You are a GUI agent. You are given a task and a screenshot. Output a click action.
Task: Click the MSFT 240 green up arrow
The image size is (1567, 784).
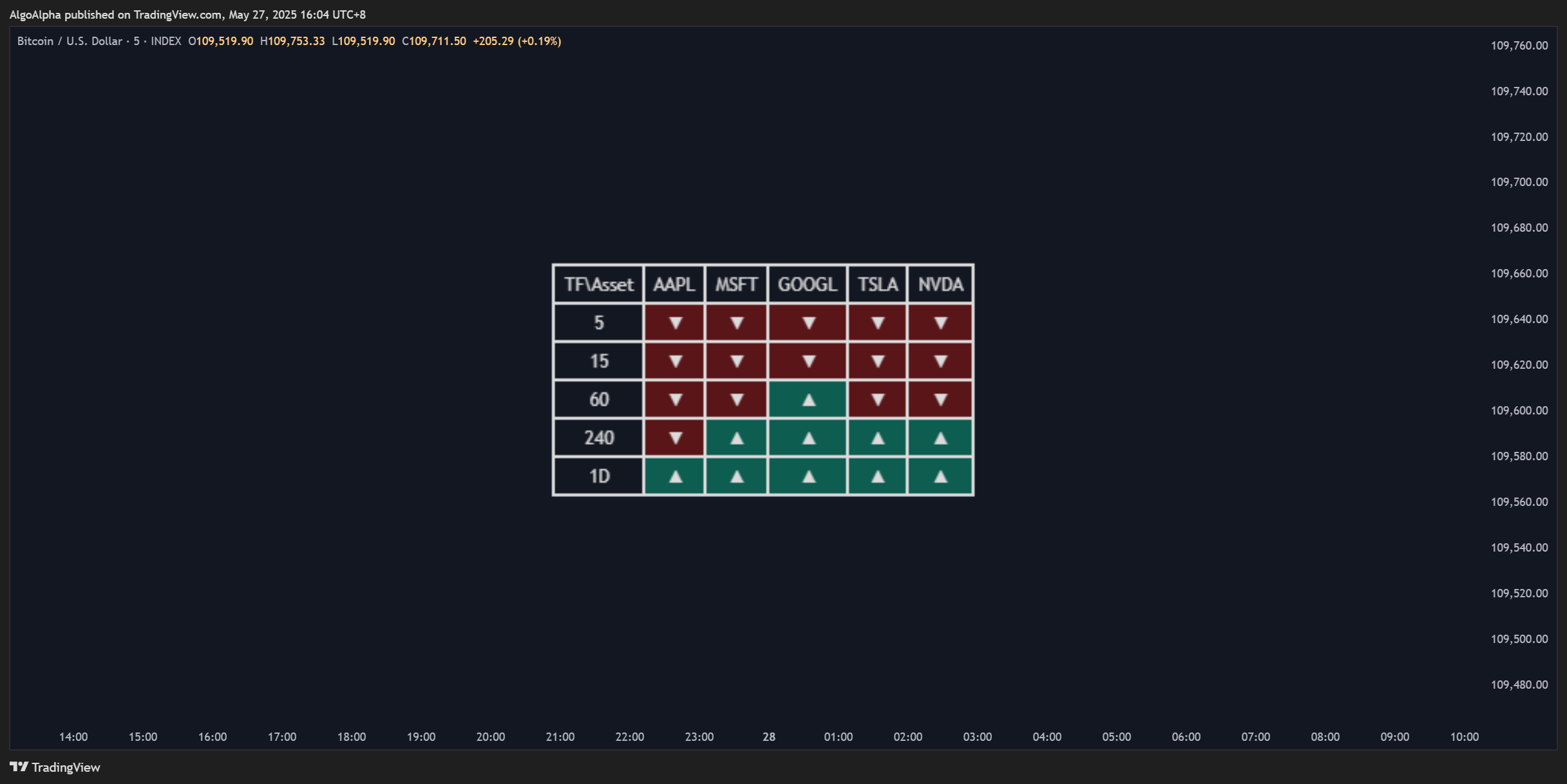pos(736,438)
